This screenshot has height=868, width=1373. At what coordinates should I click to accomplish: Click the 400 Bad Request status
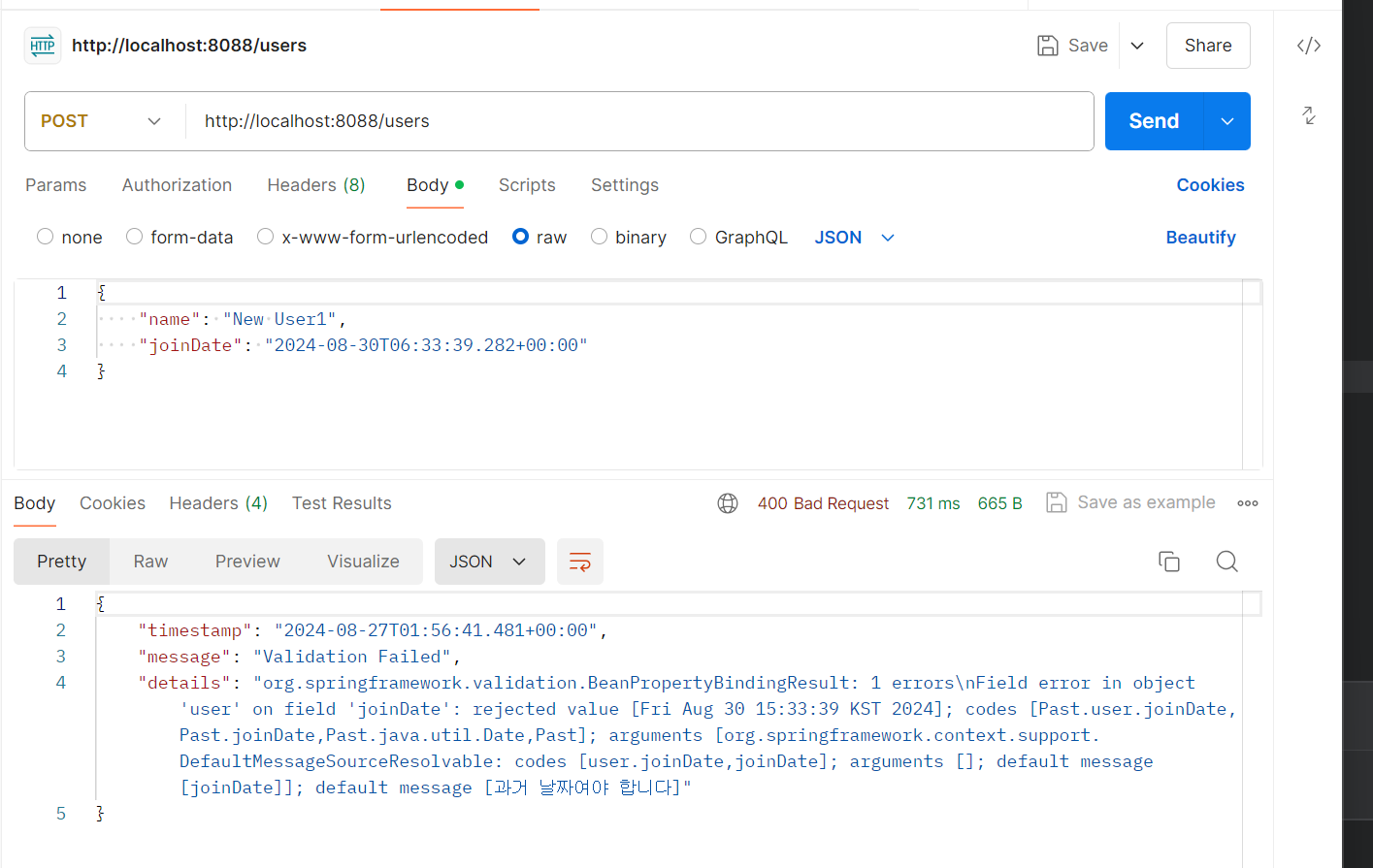[x=823, y=503]
